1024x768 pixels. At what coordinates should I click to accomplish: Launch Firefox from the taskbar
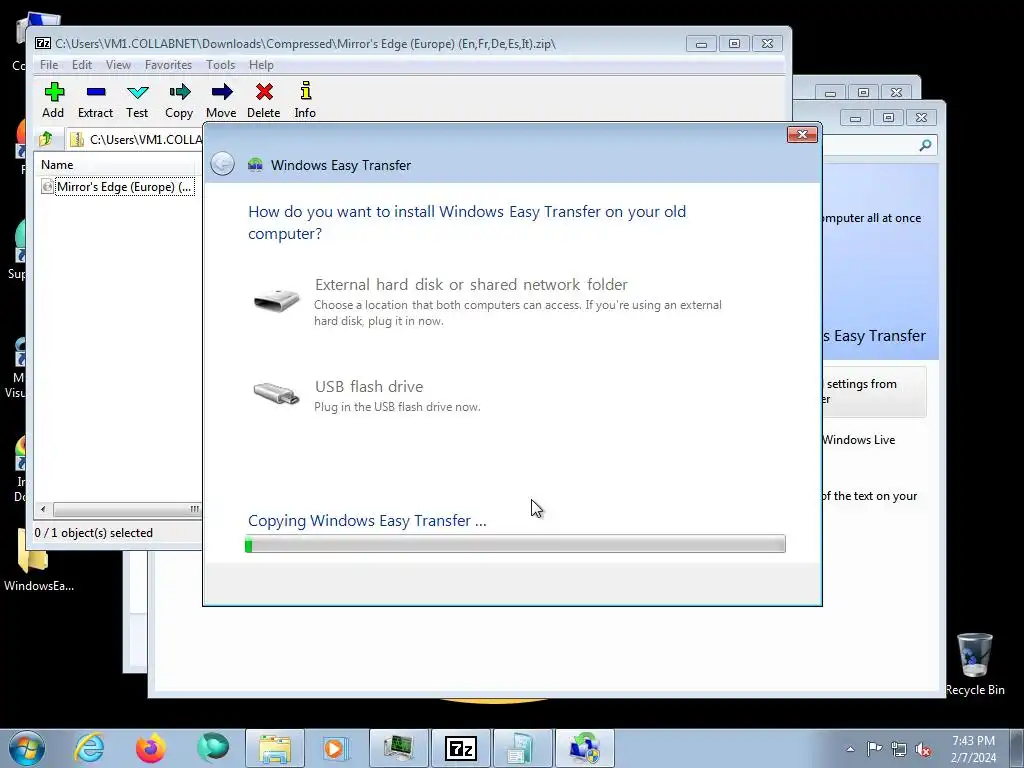click(x=151, y=748)
